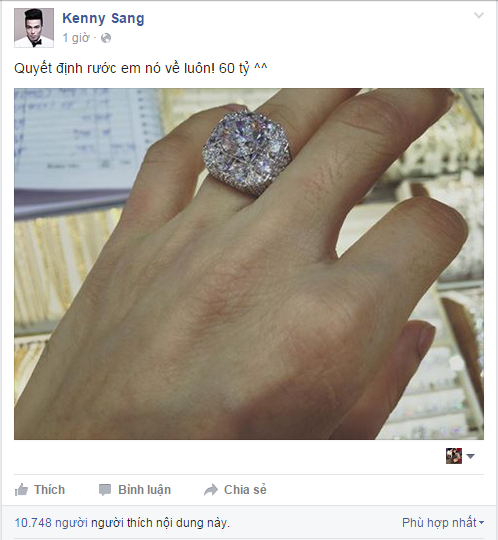Expand the arrow beside the small avatar

(x=470, y=456)
